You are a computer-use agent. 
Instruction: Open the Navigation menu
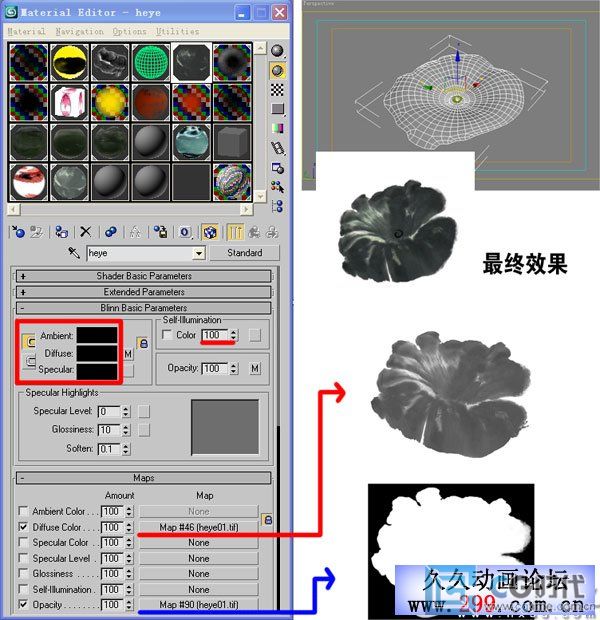pos(79,32)
